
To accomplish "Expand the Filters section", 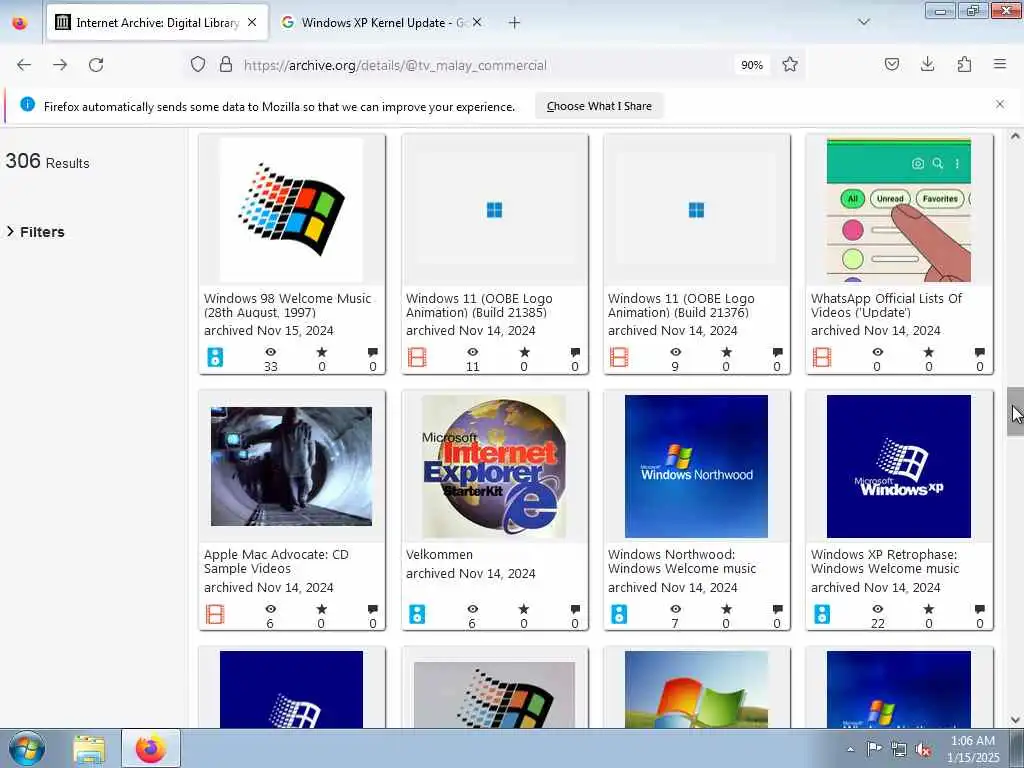I will click(35, 232).
